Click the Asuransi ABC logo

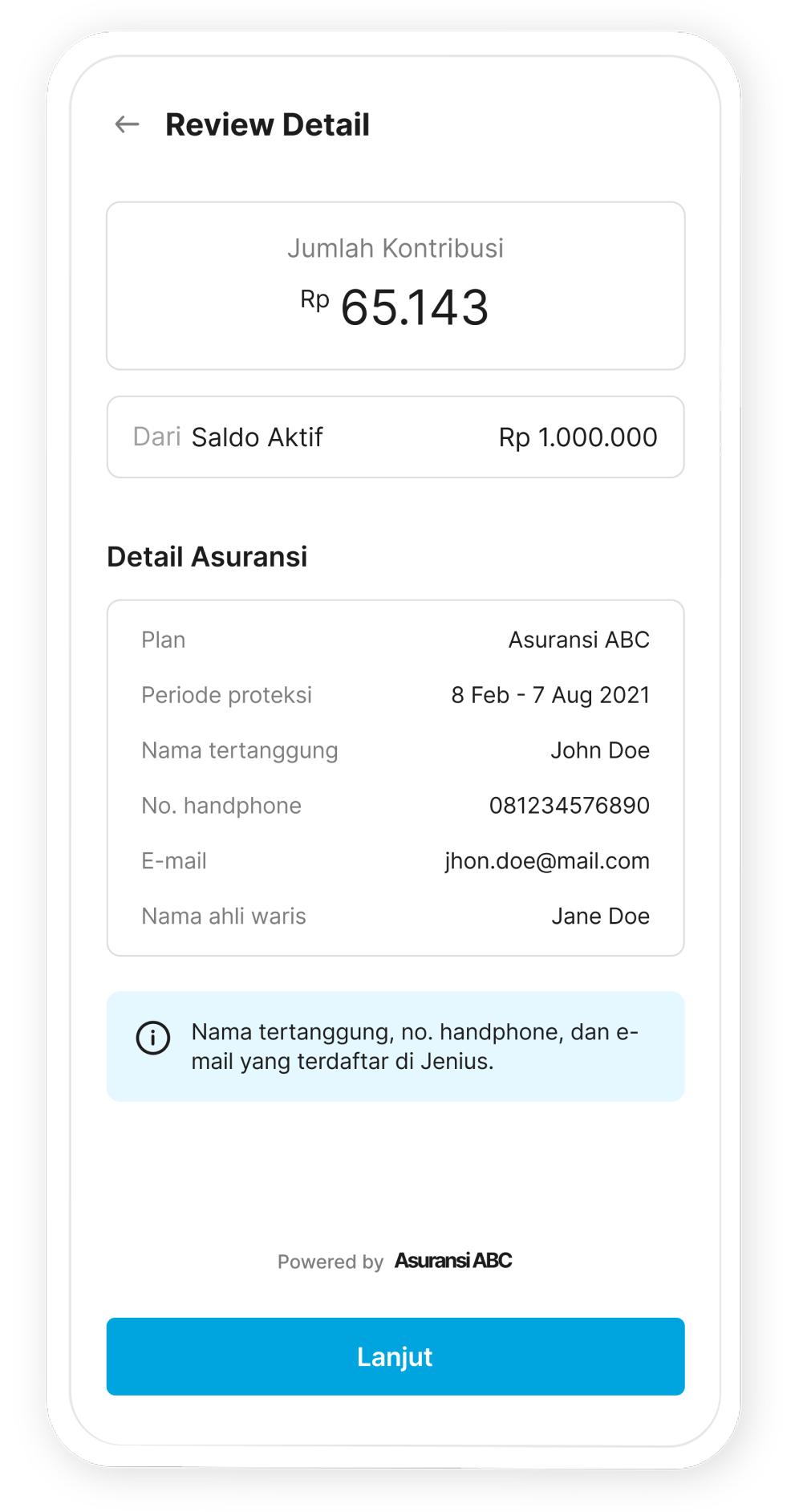(453, 1261)
